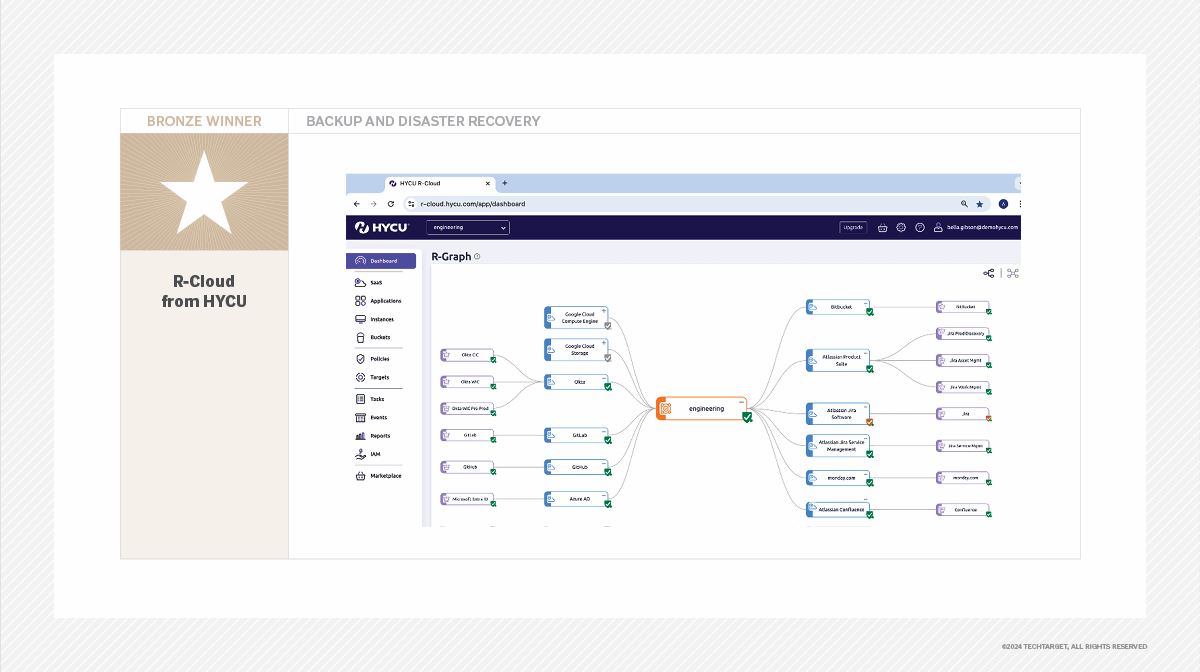The height and width of the screenshot is (672, 1200).
Task: Click the info icon beside R-Graph title
Action: (477, 257)
